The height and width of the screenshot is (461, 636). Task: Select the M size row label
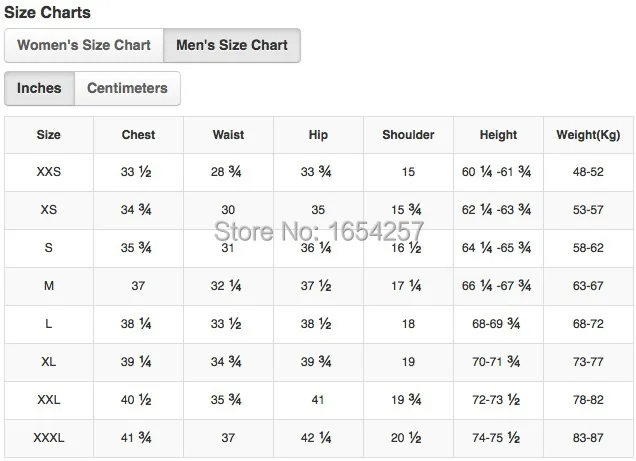coord(49,286)
